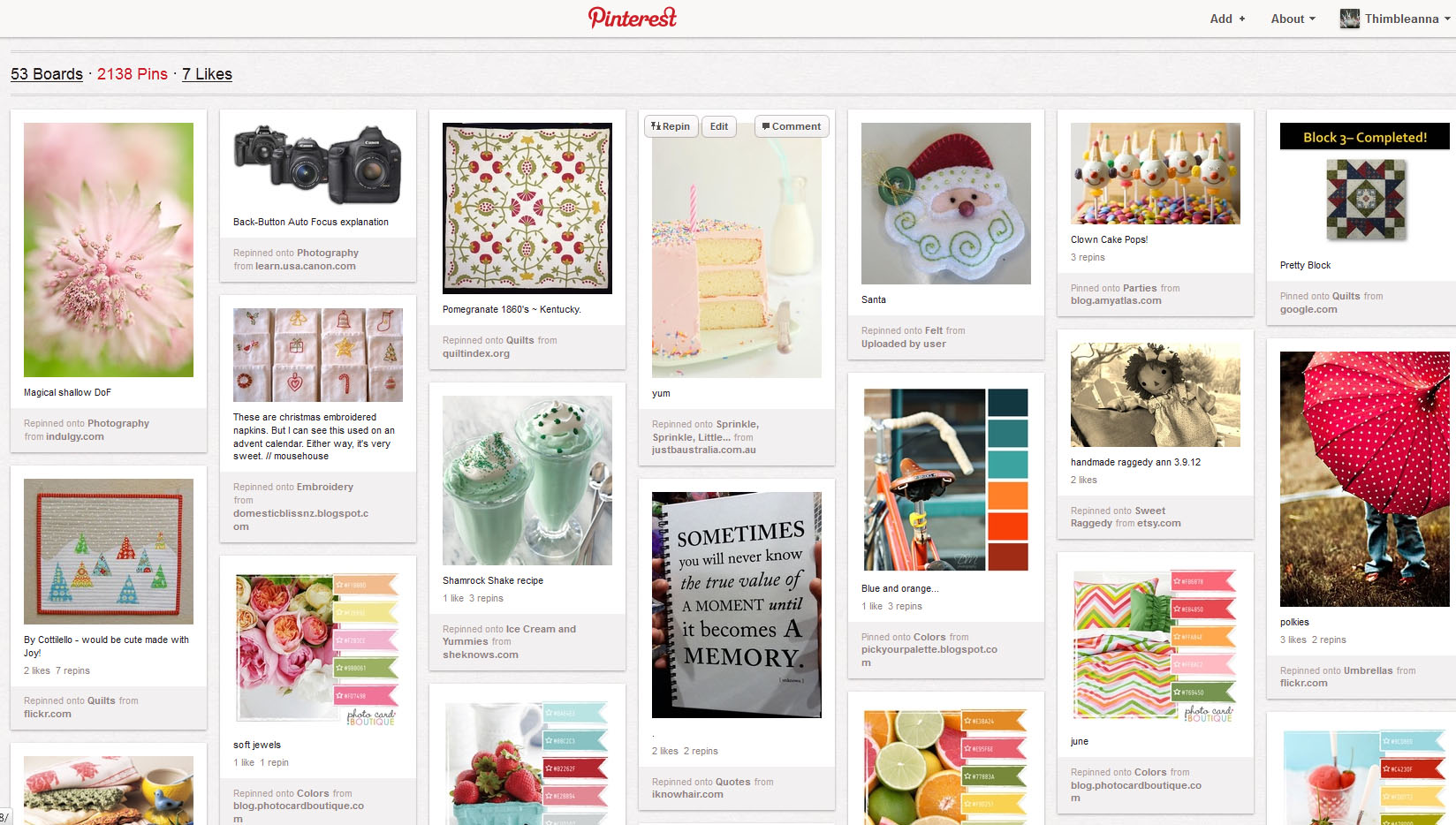The image size is (1456, 825).
Task: Open the Santa felt ornament pin image
Action: [946, 203]
